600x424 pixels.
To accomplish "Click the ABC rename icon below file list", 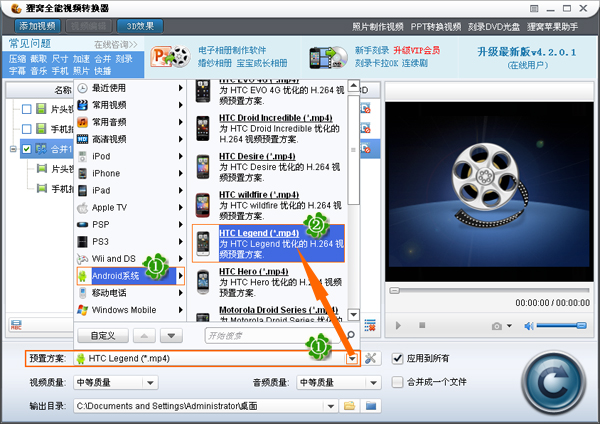I will tap(16, 326).
